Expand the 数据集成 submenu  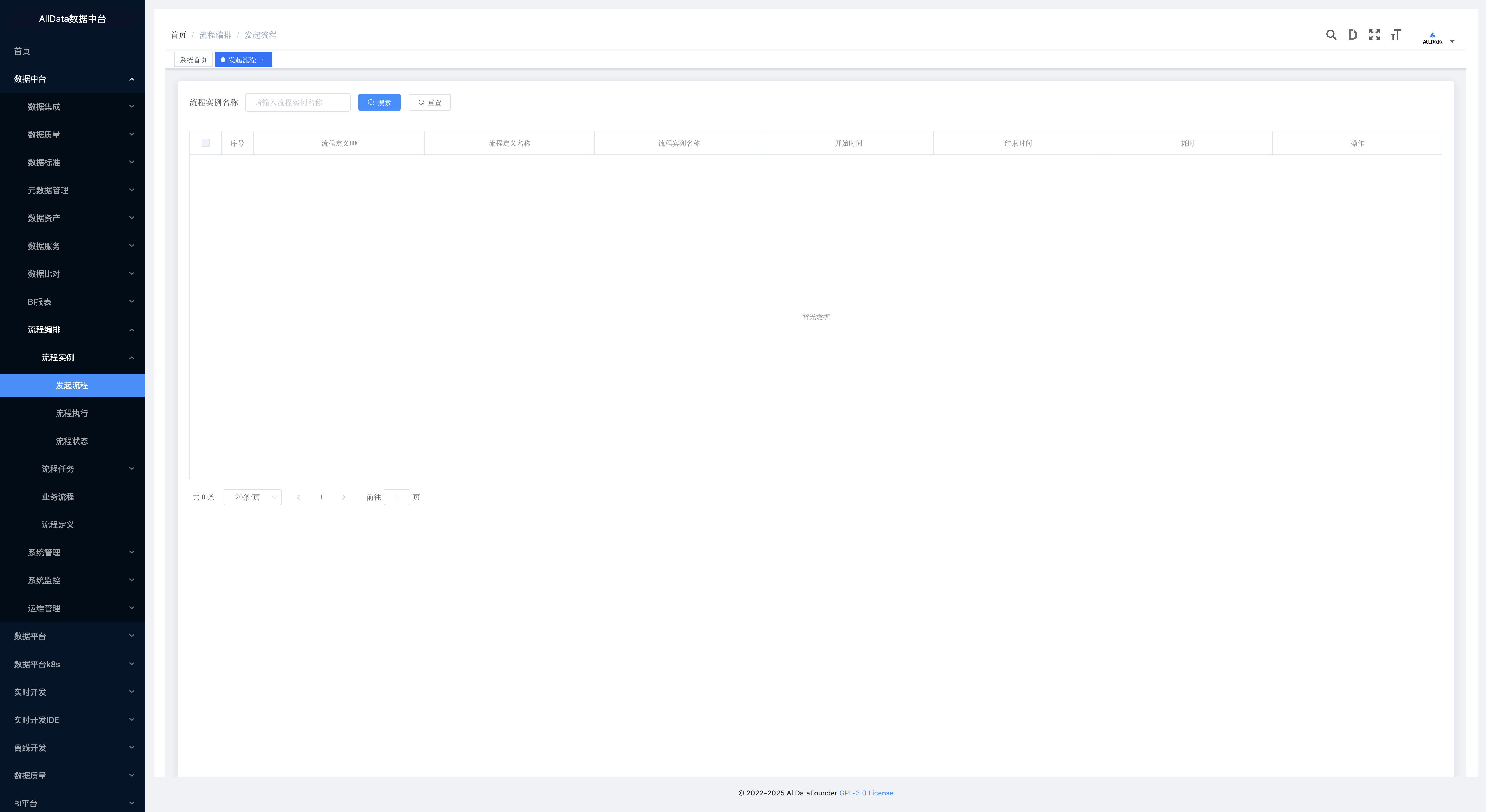(73, 107)
